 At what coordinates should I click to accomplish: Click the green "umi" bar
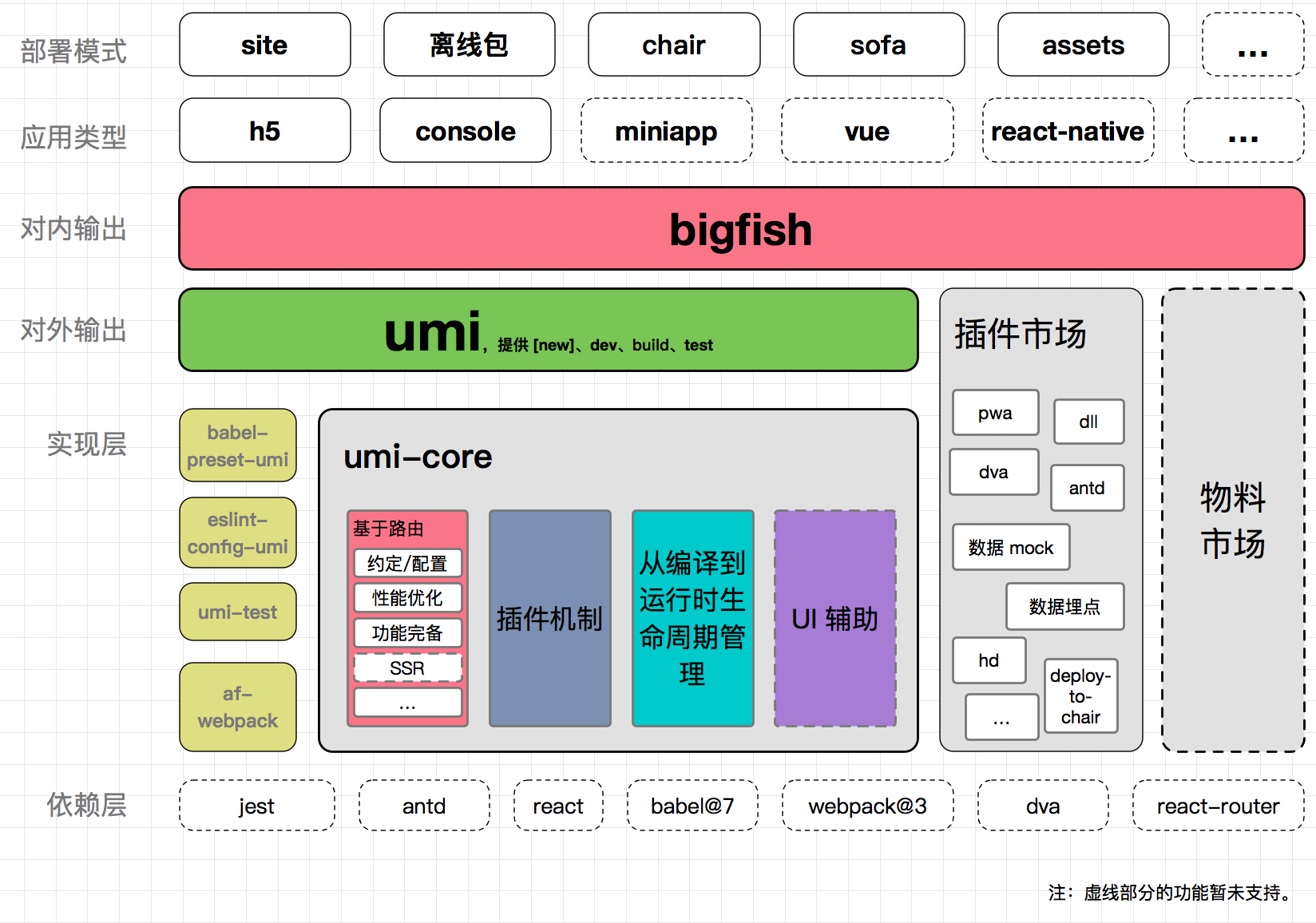coord(549,330)
